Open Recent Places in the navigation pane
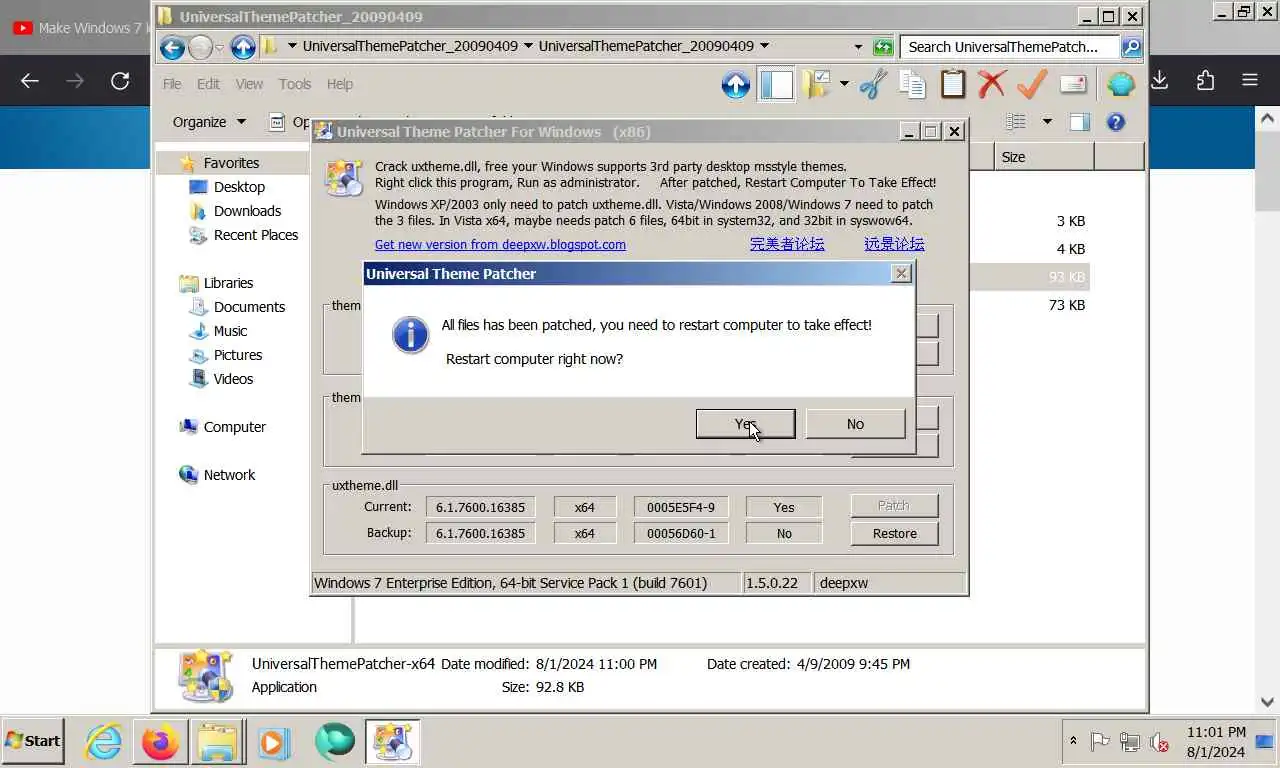Image resolution: width=1280 pixels, height=768 pixels. tap(256, 235)
